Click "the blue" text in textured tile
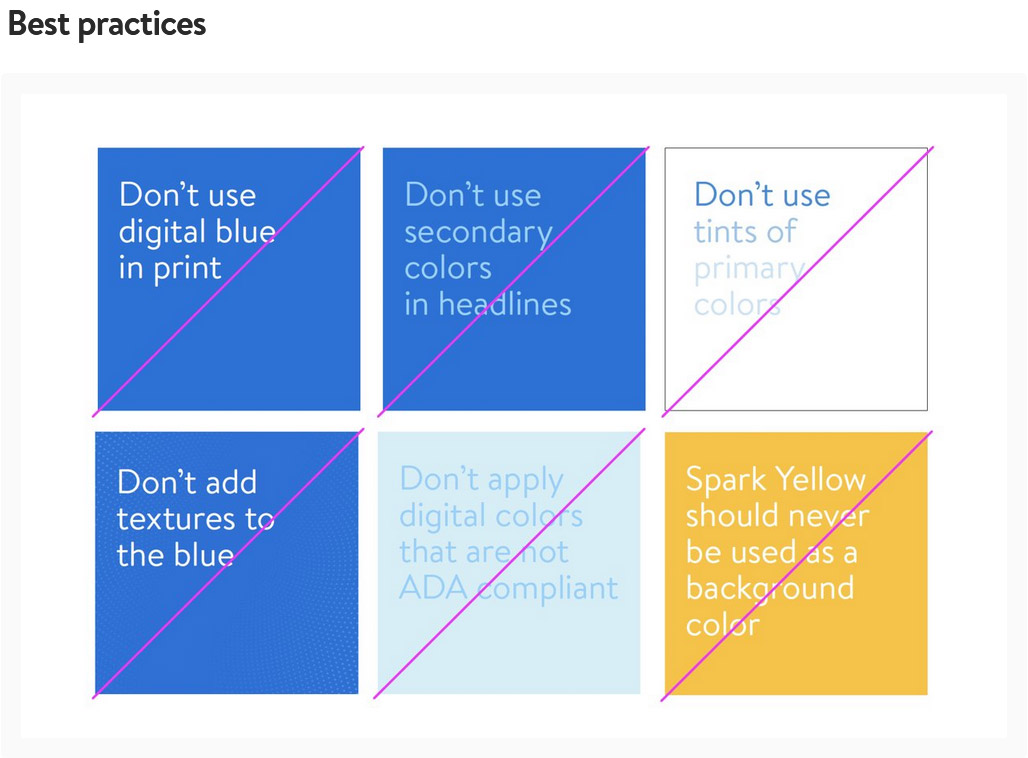1028x758 pixels. pos(175,555)
